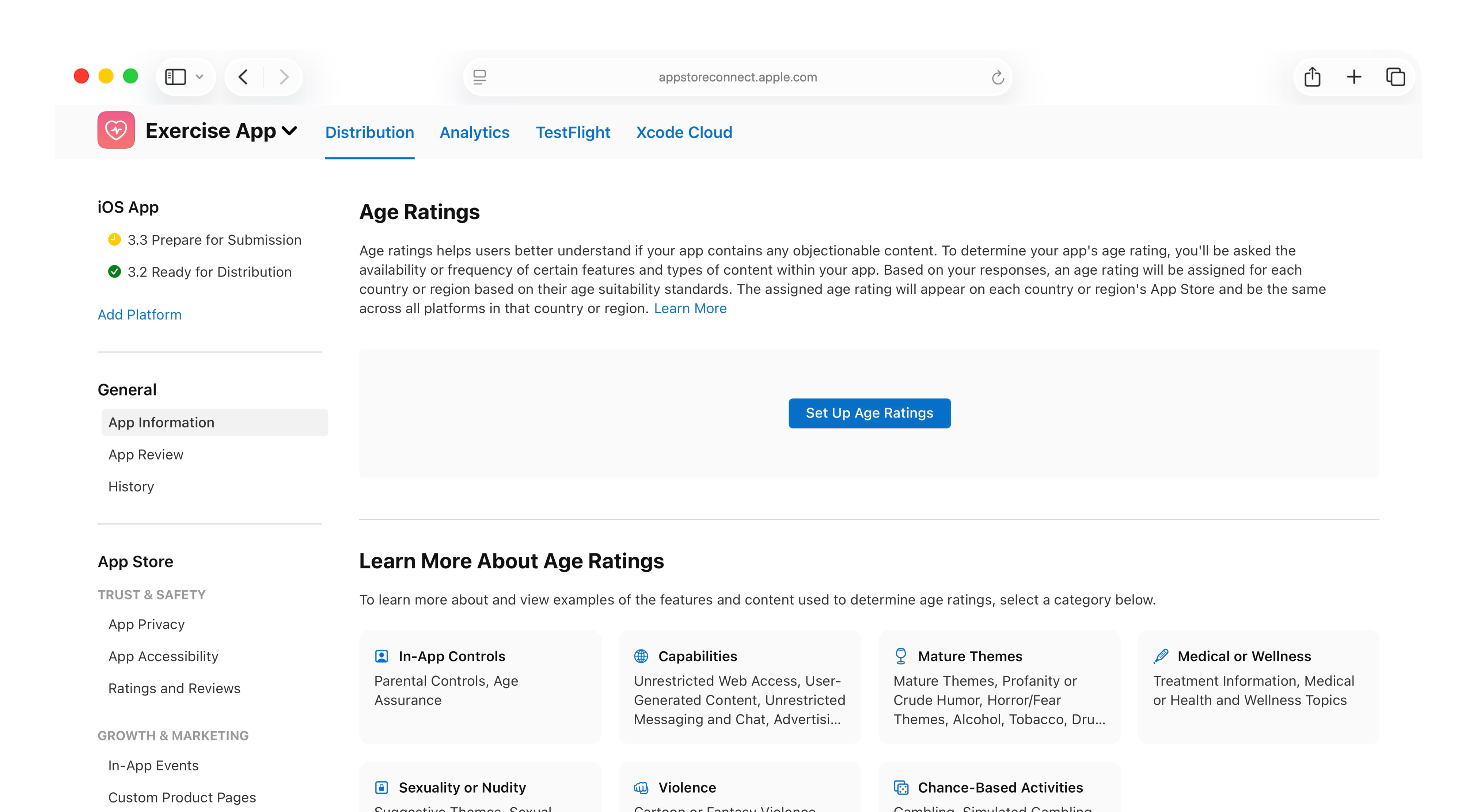Click the Capabilities globe icon
The image size is (1477, 812).
click(x=642, y=656)
